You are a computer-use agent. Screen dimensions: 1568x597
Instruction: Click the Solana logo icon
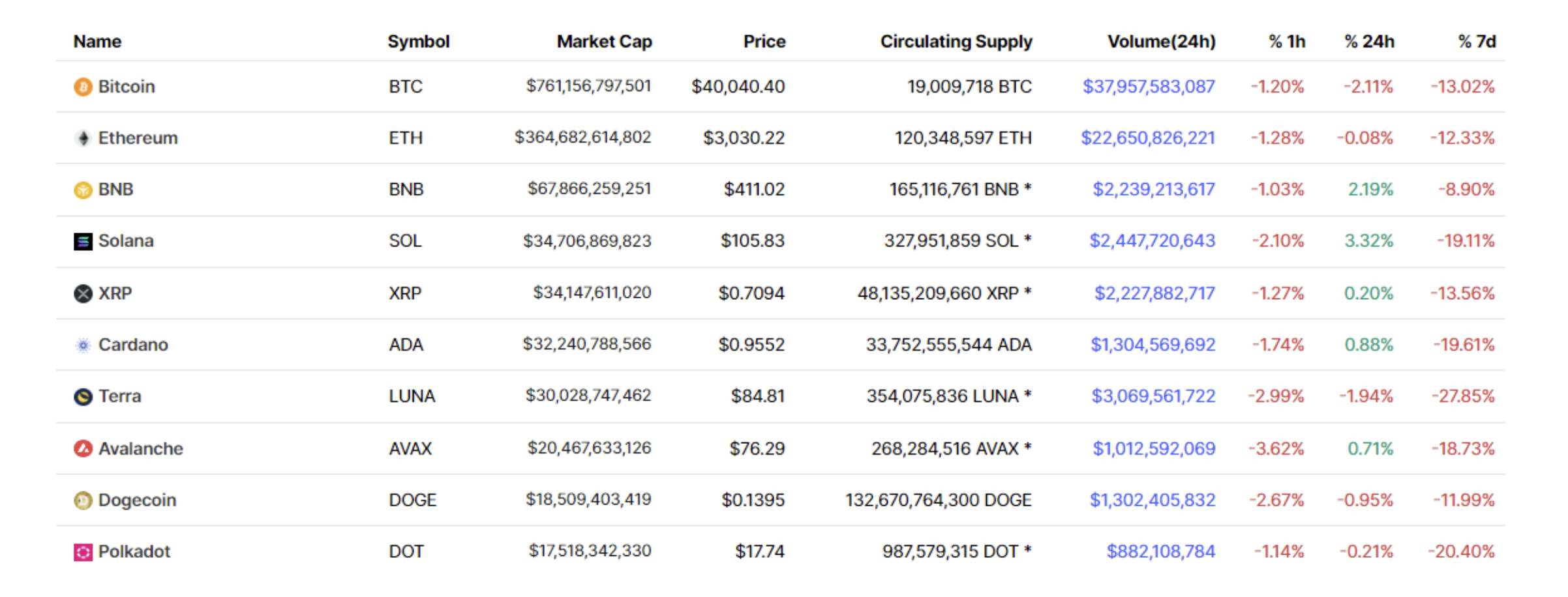(83, 242)
